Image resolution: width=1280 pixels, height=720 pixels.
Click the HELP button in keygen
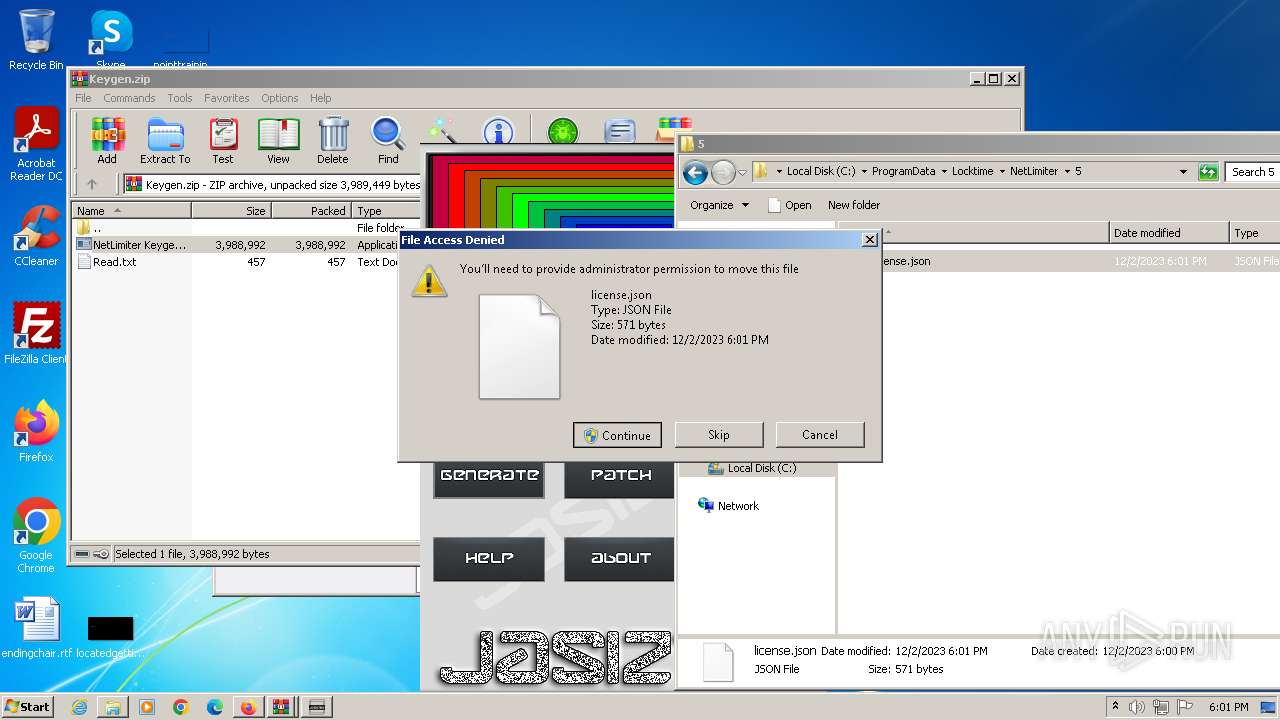coord(489,559)
